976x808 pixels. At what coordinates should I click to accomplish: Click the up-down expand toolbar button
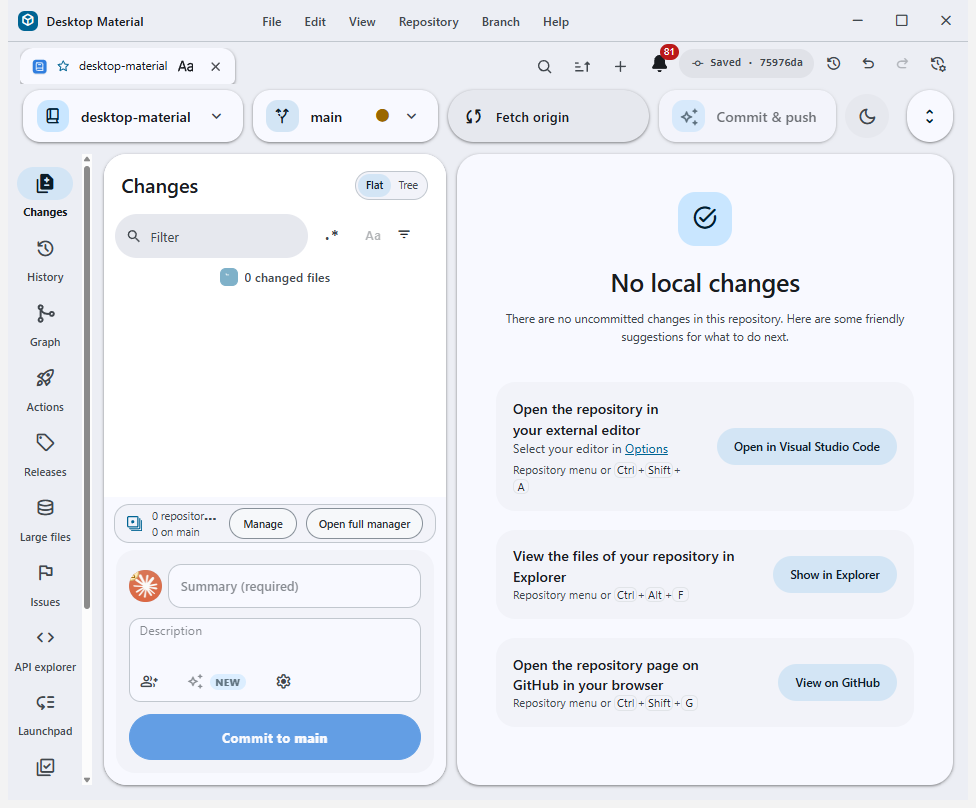click(929, 116)
